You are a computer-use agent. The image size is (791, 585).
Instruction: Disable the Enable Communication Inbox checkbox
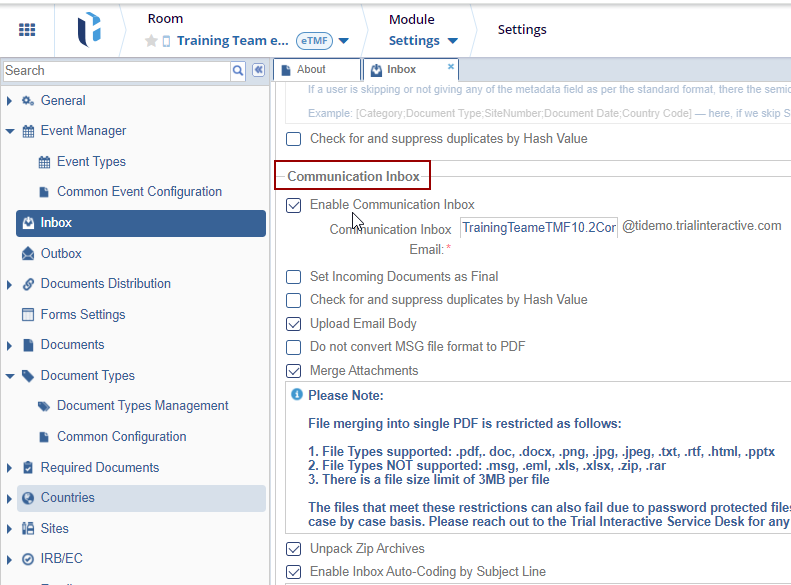(x=294, y=205)
